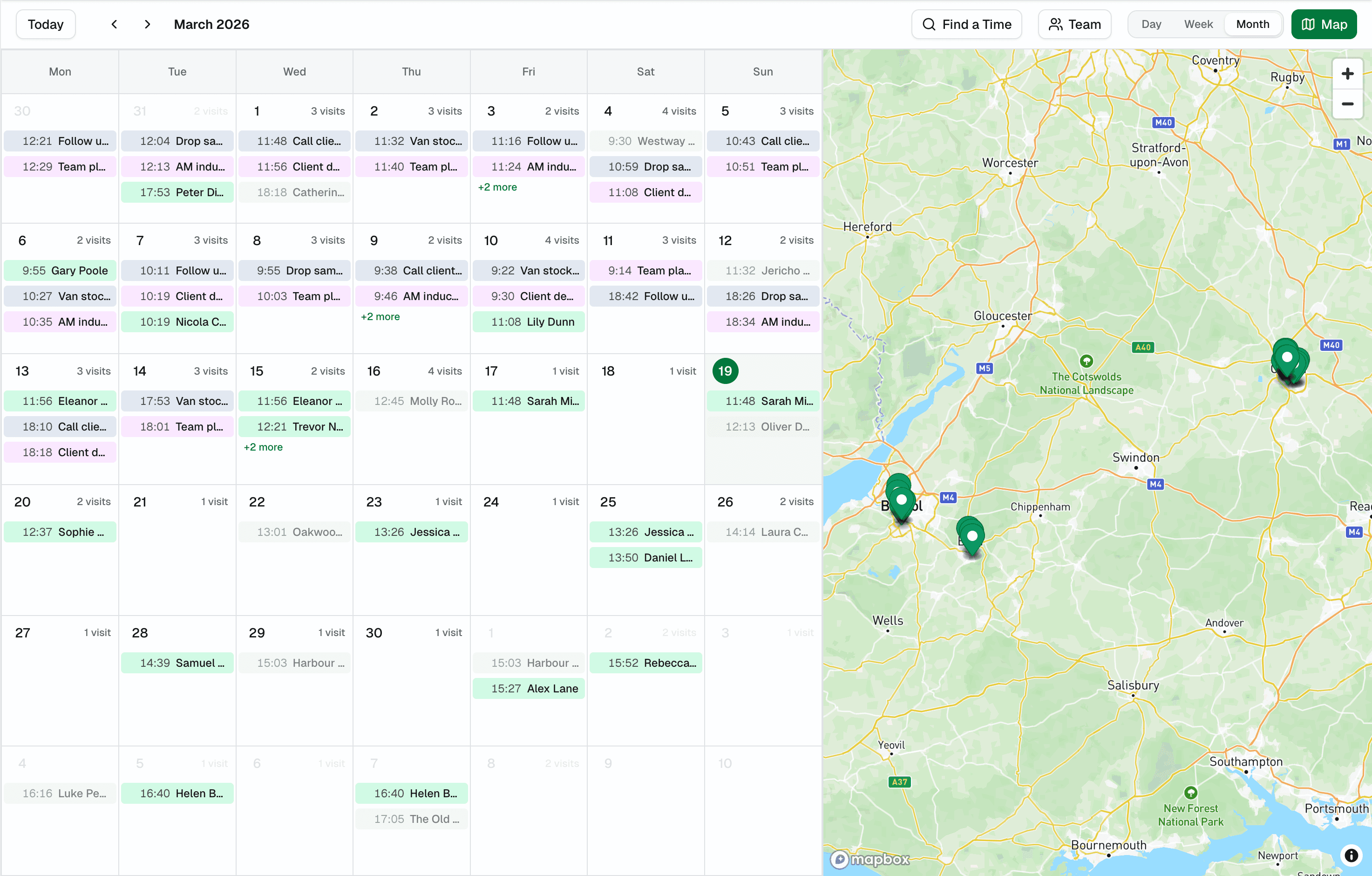This screenshot has width=1372, height=876.
Task: Open 9:14 Team pla... task on 11th
Action: [645, 271]
